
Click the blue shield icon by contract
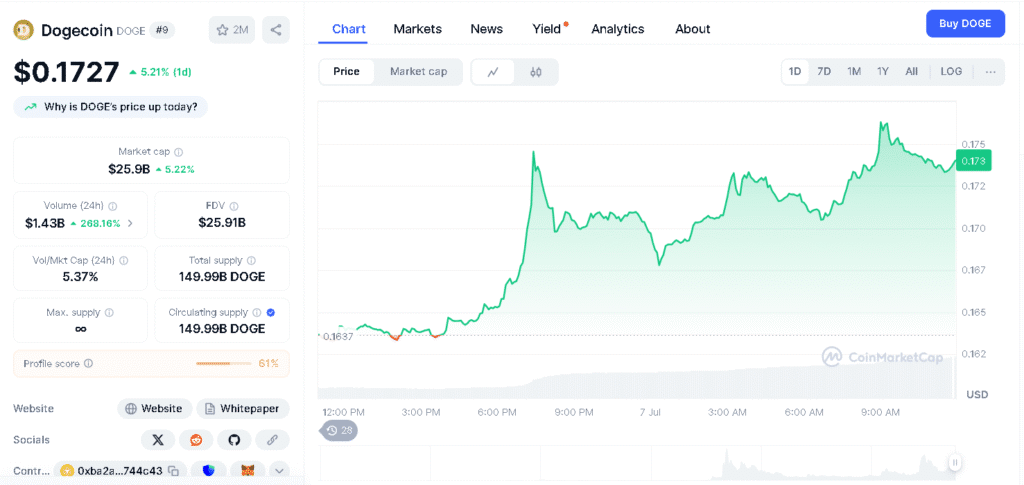point(208,471)
